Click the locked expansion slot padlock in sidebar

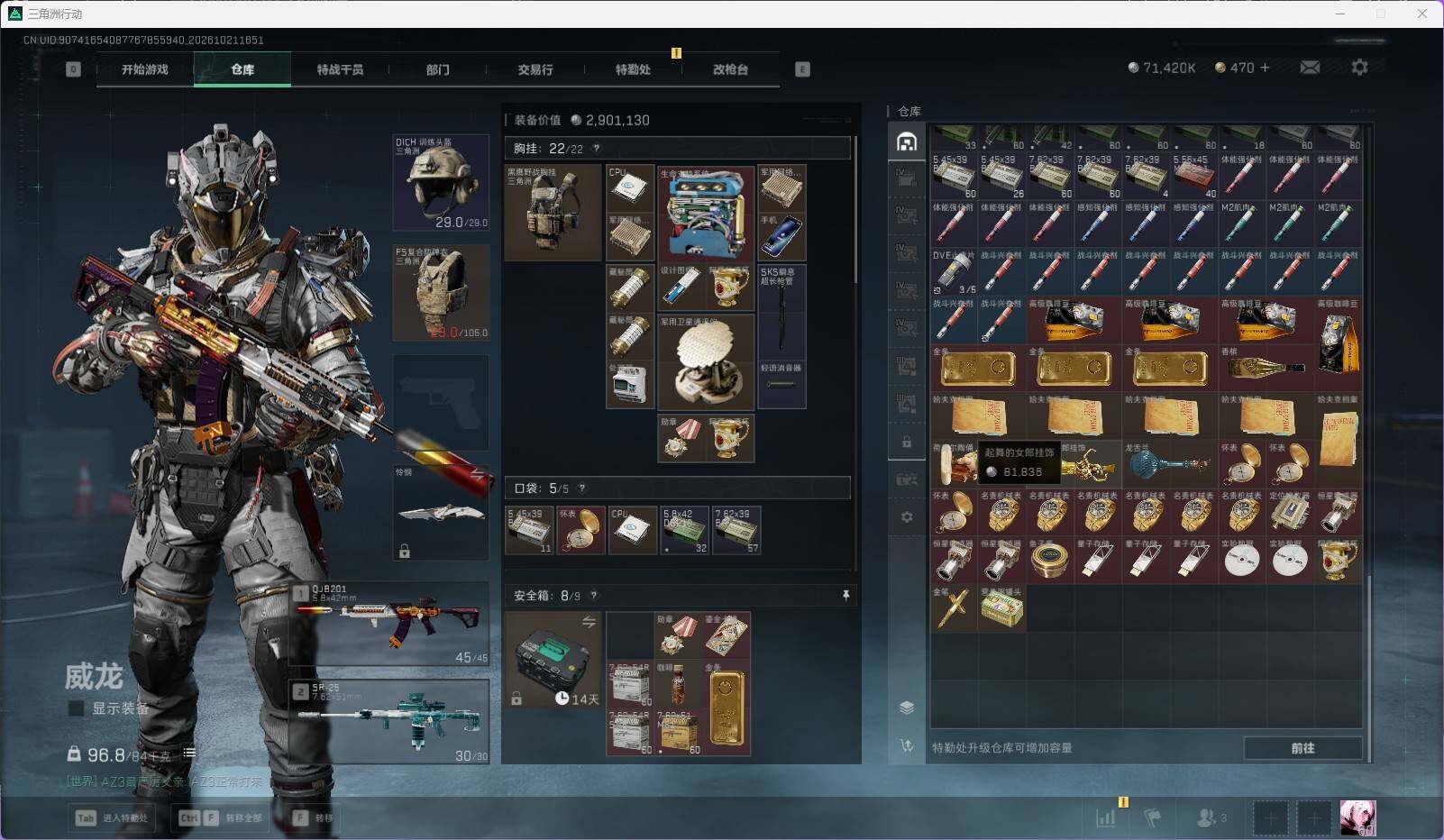tap(907, 443)
